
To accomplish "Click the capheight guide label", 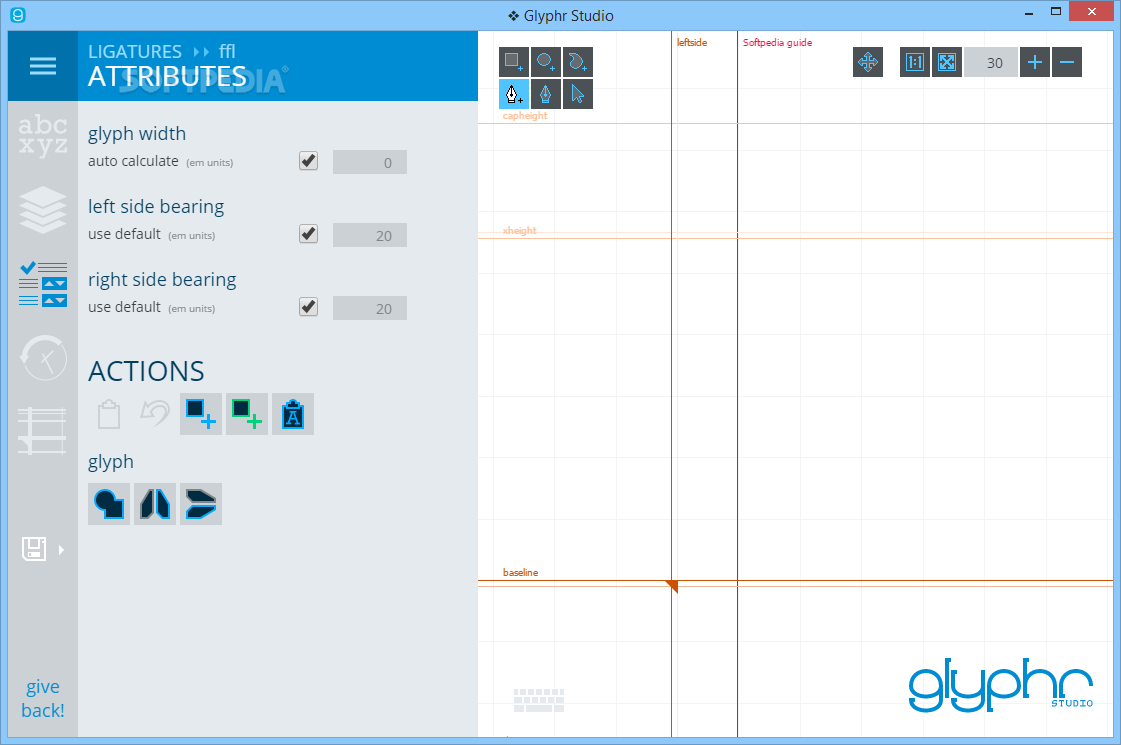I will pos(525,115).
